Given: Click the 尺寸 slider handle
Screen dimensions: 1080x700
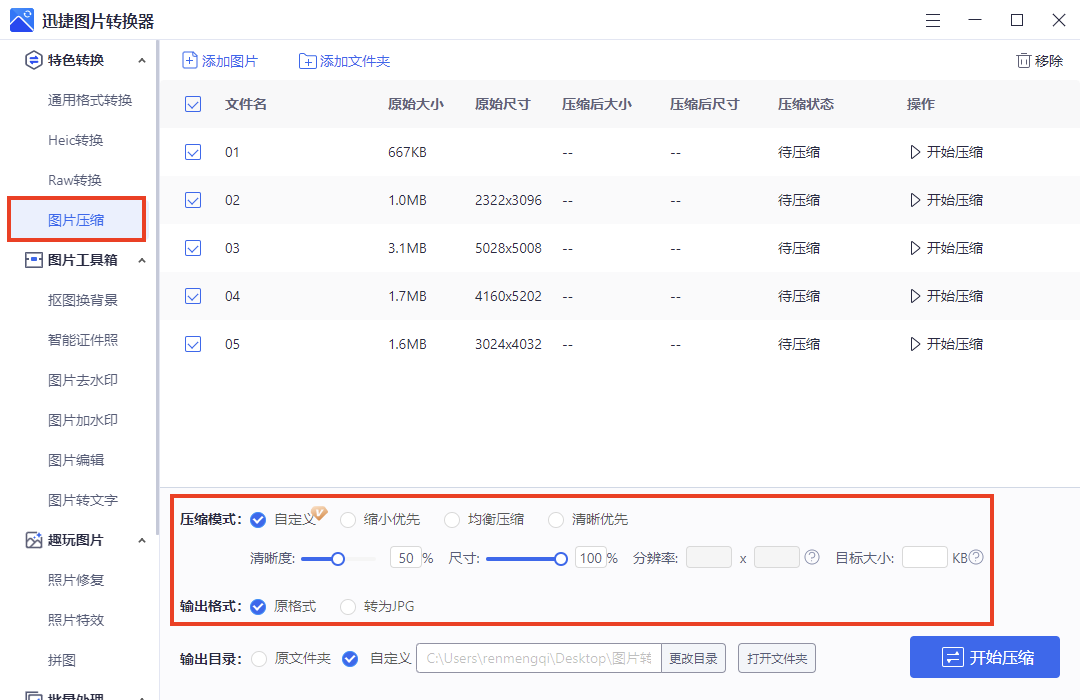Looking at the screenshot, I should click(561, 559).
